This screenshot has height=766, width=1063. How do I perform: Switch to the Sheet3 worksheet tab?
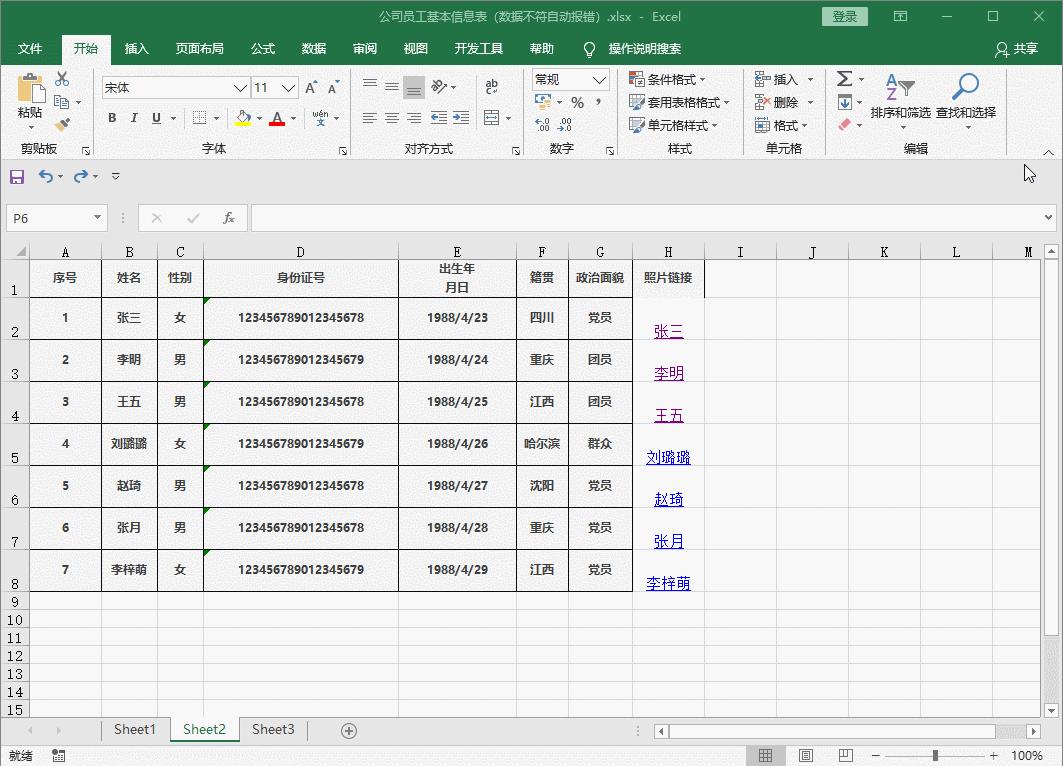tap(272, 729)
